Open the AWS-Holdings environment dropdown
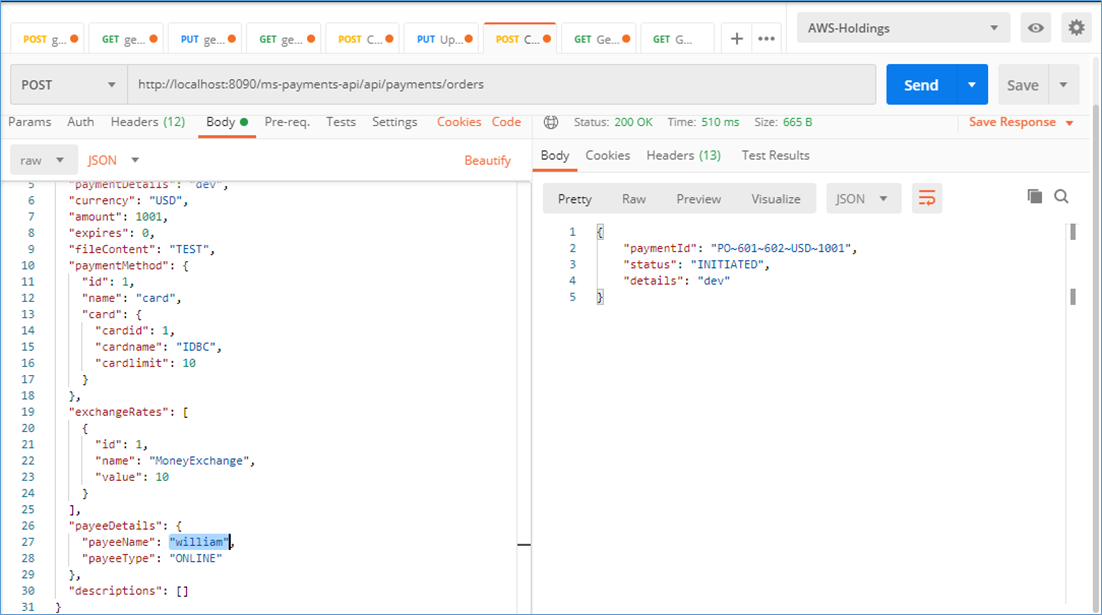 tap(903, 28)
